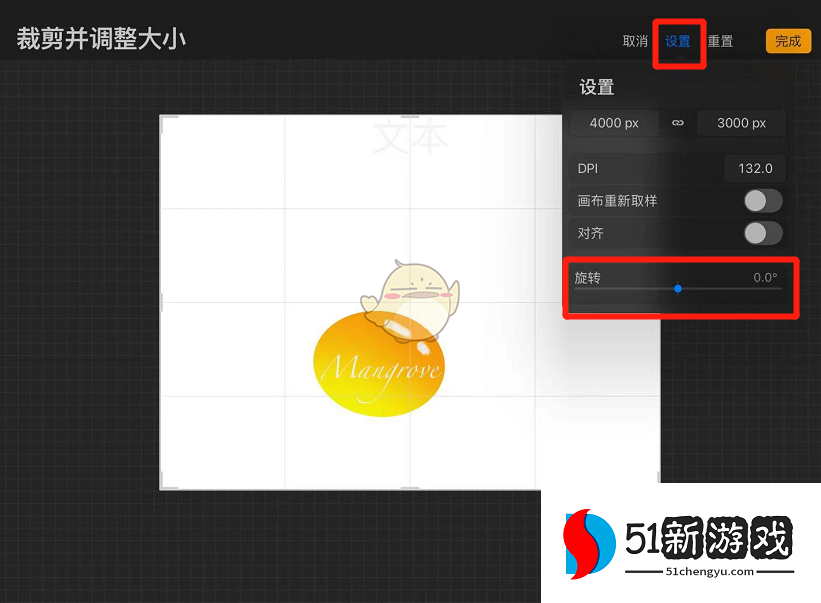Click the top-left crop boundary handle
The height and width of the screenshot is (603, 821).
161,118
